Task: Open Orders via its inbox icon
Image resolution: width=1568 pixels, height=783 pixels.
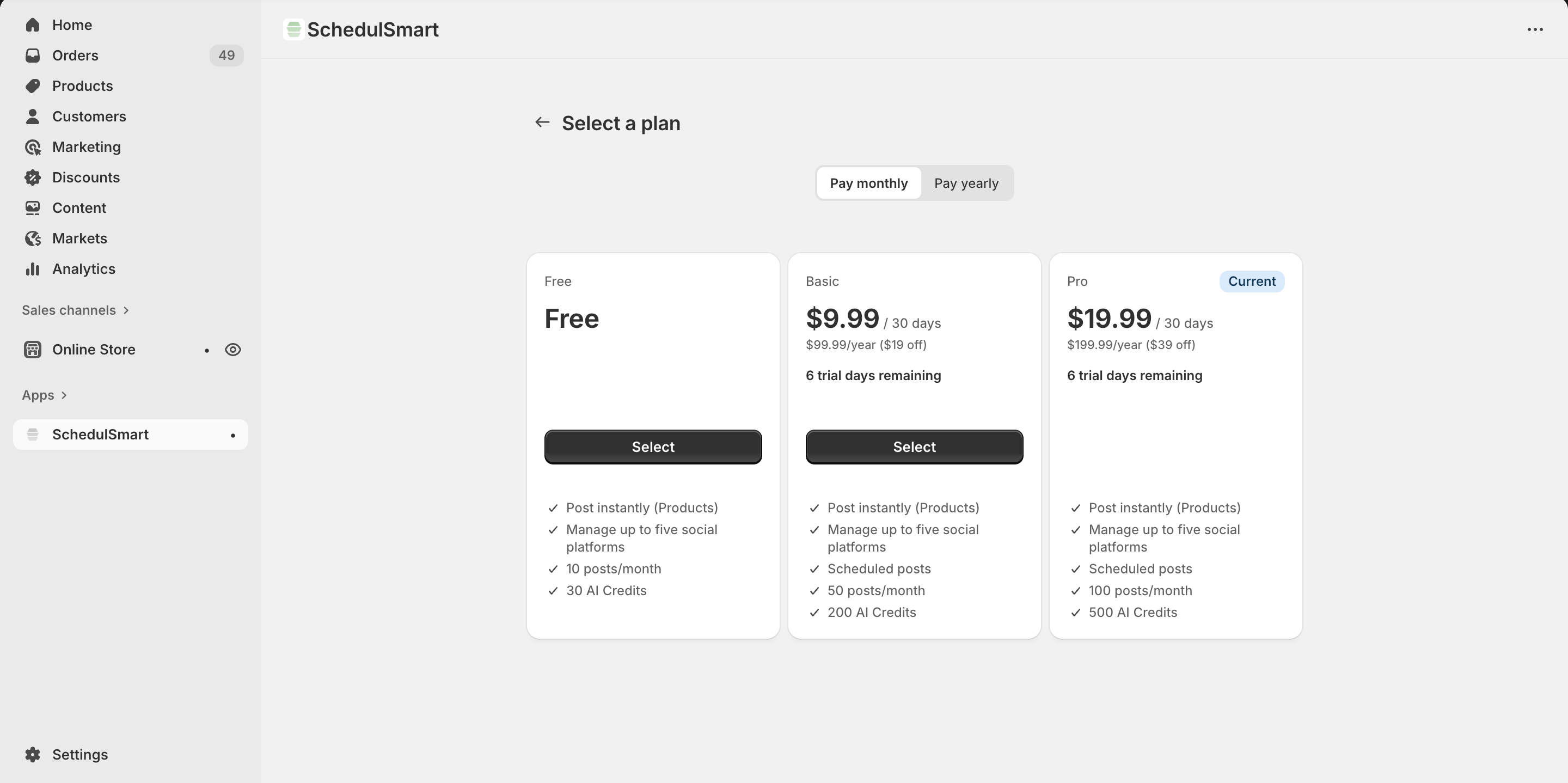Action: point(33,56)
